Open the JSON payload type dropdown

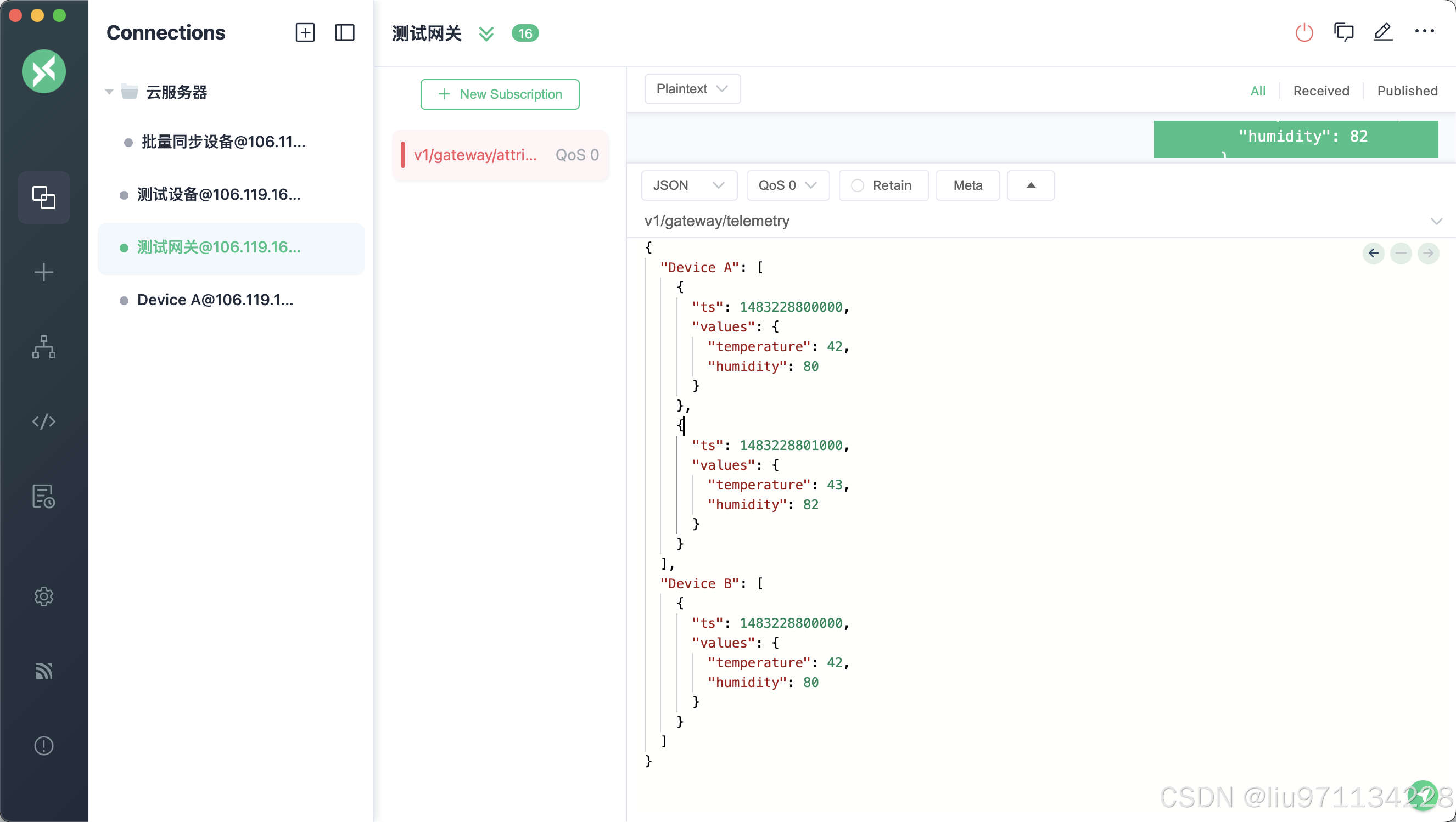[x=688, y=185]
